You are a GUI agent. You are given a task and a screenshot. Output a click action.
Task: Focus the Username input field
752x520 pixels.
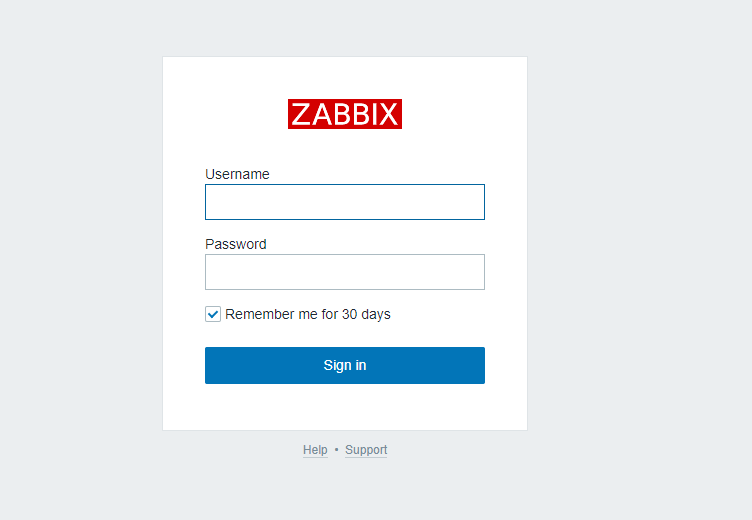coord(345,202)
